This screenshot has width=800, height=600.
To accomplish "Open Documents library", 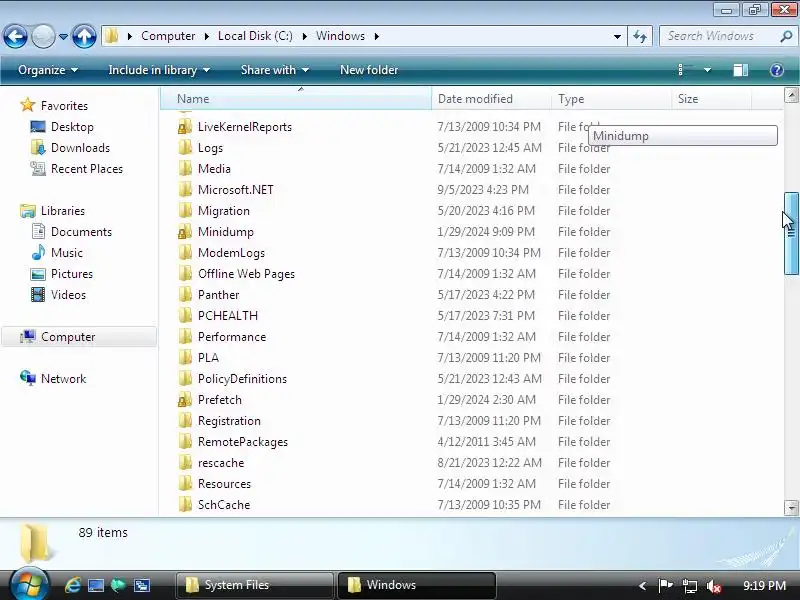I will point(81,232).
